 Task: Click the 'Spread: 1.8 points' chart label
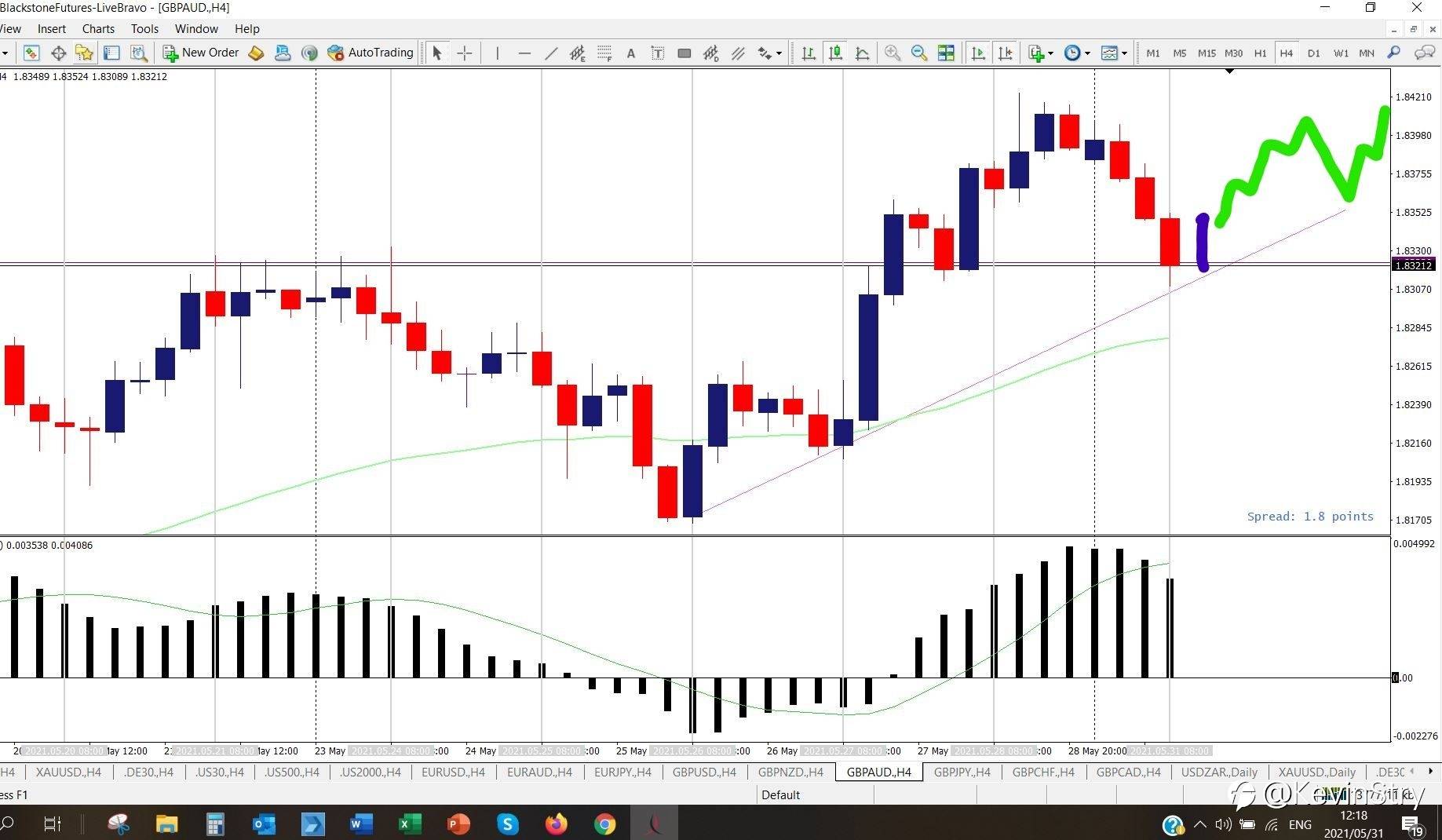click(1310, 517)
